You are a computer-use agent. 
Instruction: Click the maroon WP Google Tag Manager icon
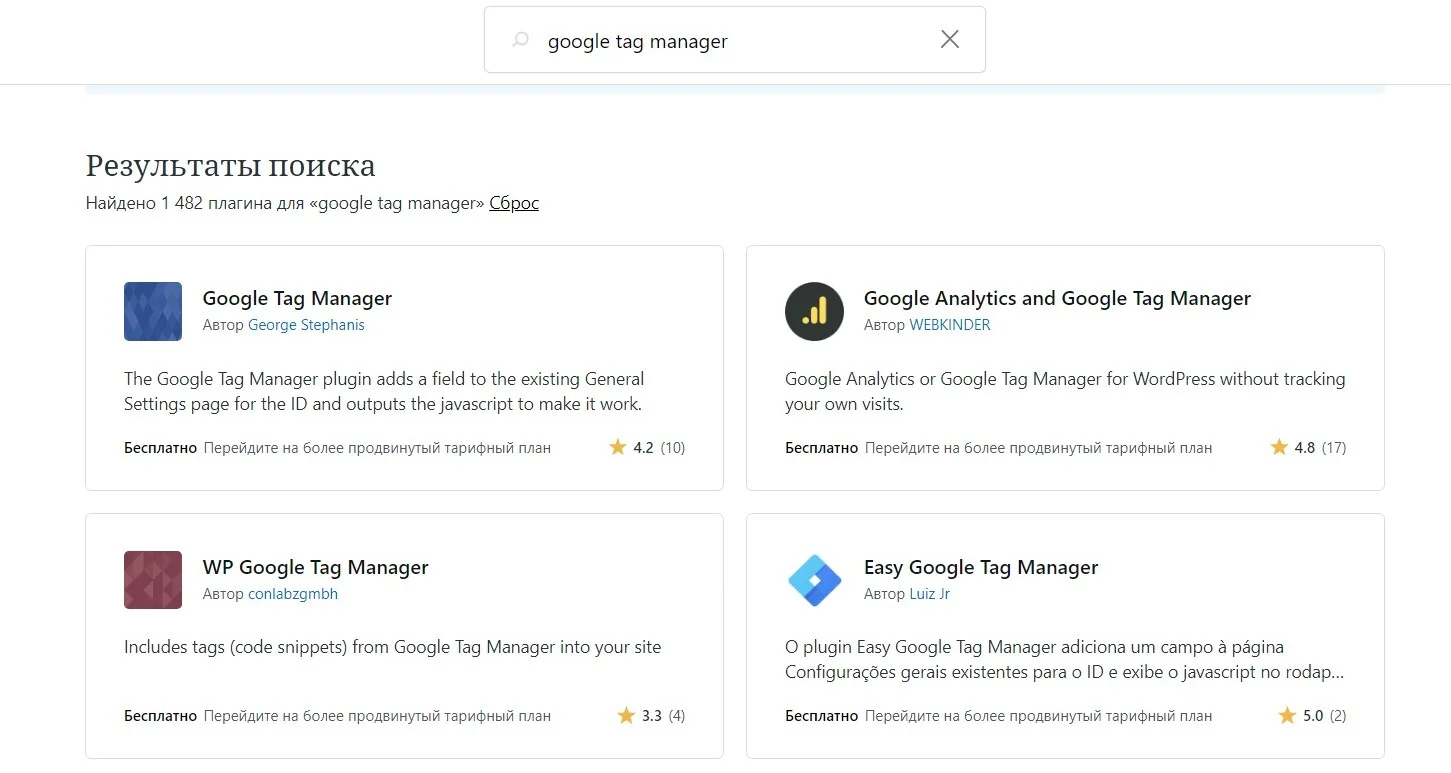(x=153, y=580)
